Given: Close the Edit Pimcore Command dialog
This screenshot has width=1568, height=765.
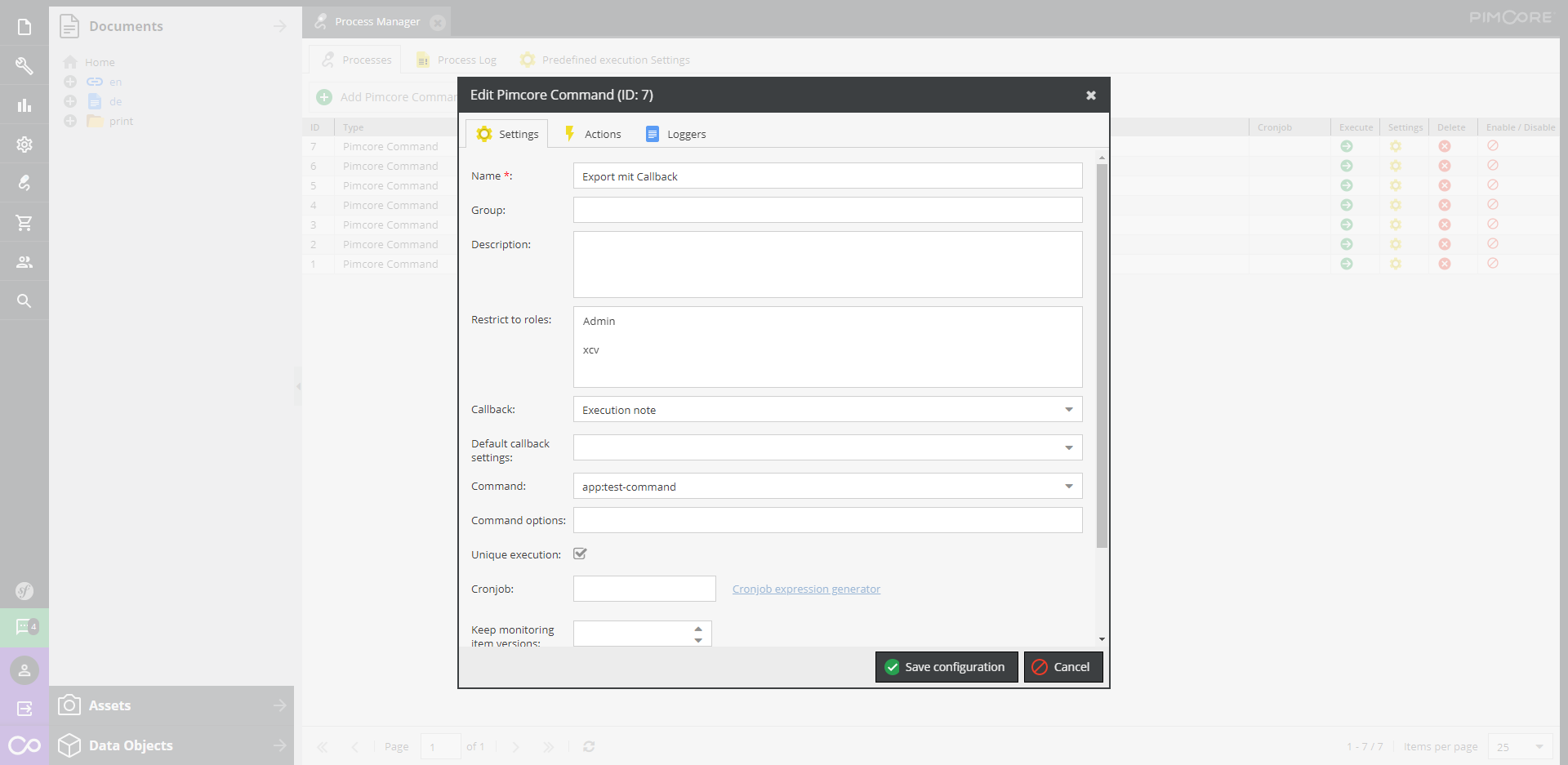Looking at the screenshot, I should tap(1090, 96).
